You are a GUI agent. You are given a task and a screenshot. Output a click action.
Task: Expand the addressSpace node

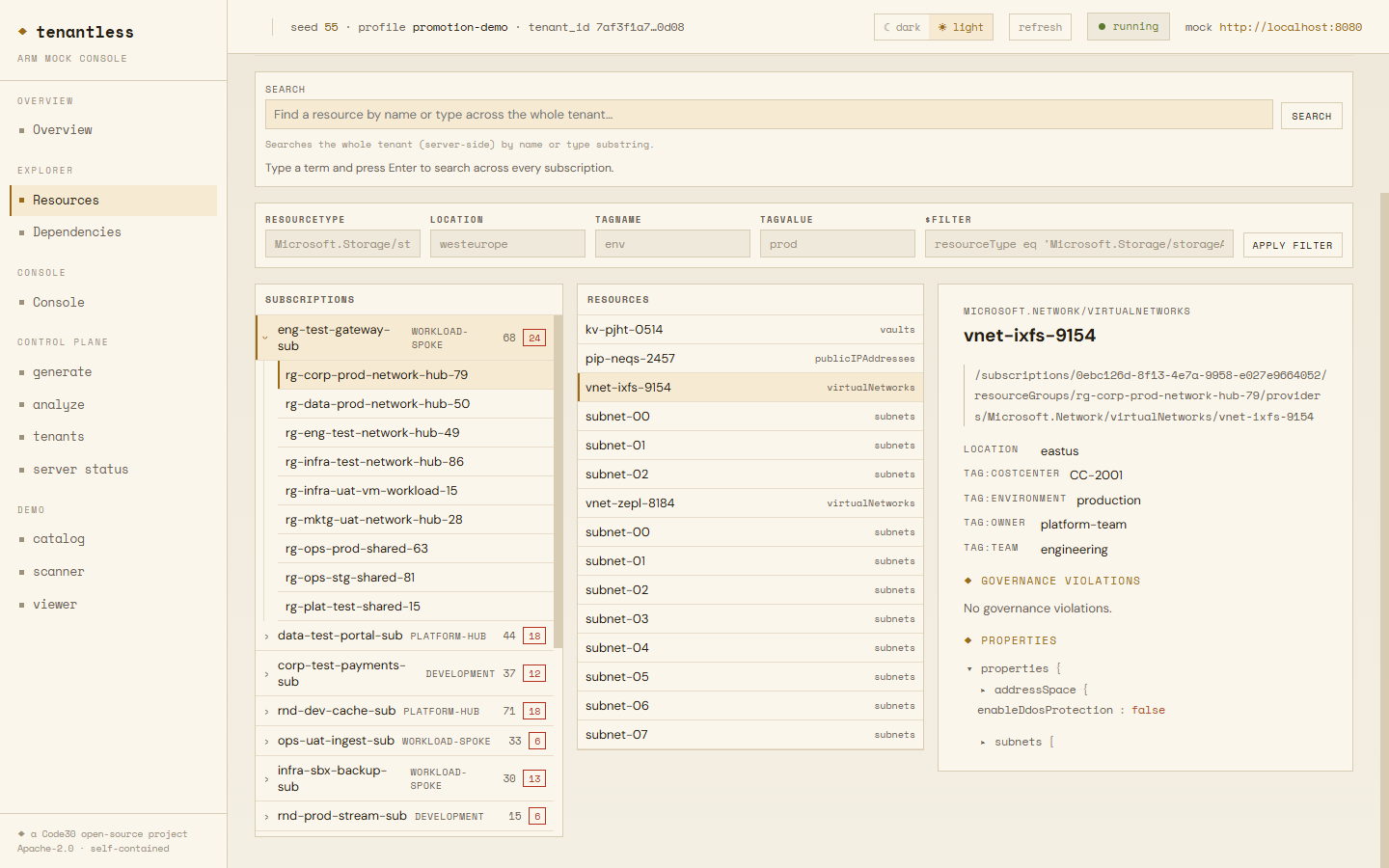(983, 691)
